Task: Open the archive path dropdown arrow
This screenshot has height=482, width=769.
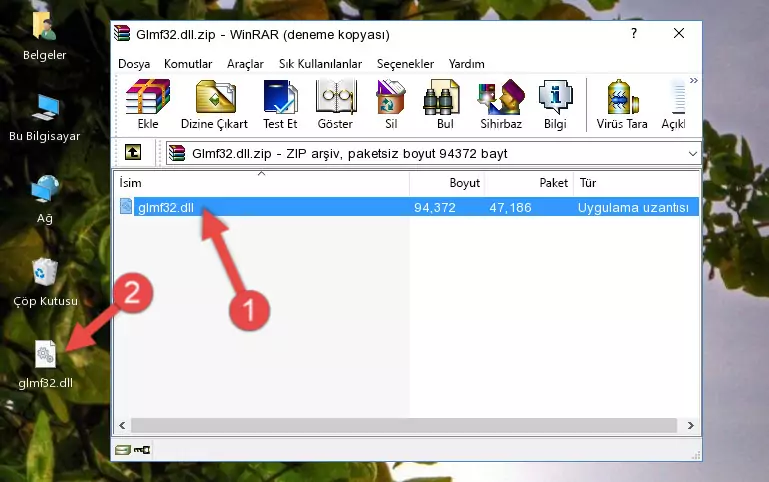Action: coord(692,153)
